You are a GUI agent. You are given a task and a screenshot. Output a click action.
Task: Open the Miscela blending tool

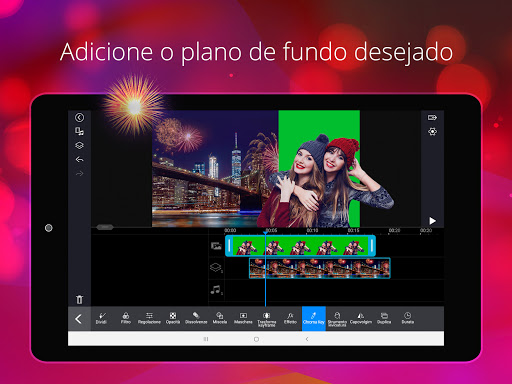220,318
